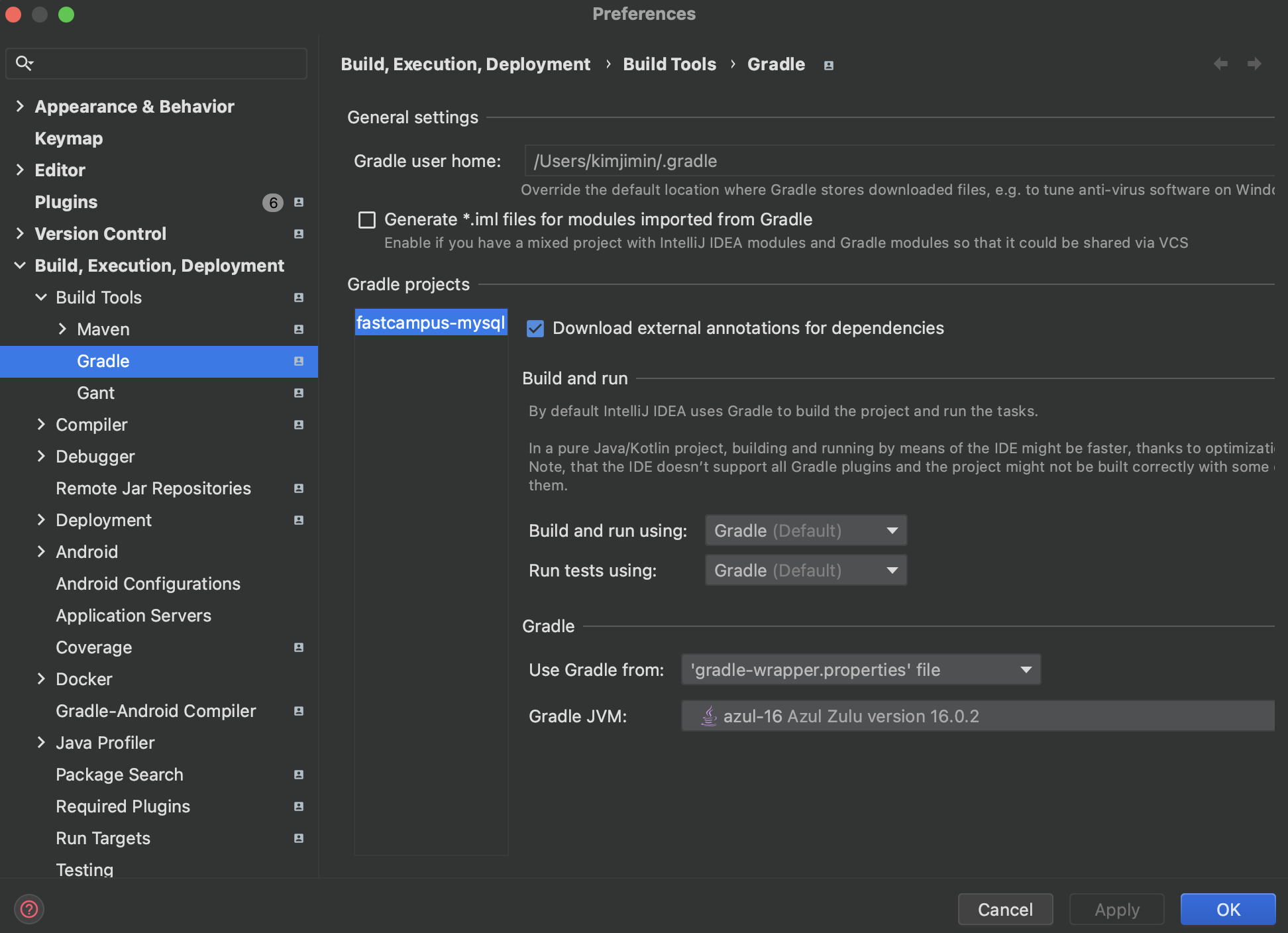Click the project-level icon on Version Control row
Viewport: 1288px width, 933px height.
point(299,234)
